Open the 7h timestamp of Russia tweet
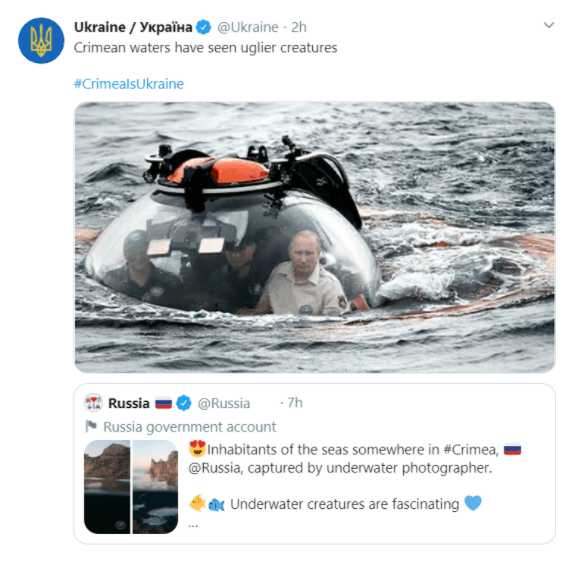Viewport: 588px width, 563px height. click(295, 403)
